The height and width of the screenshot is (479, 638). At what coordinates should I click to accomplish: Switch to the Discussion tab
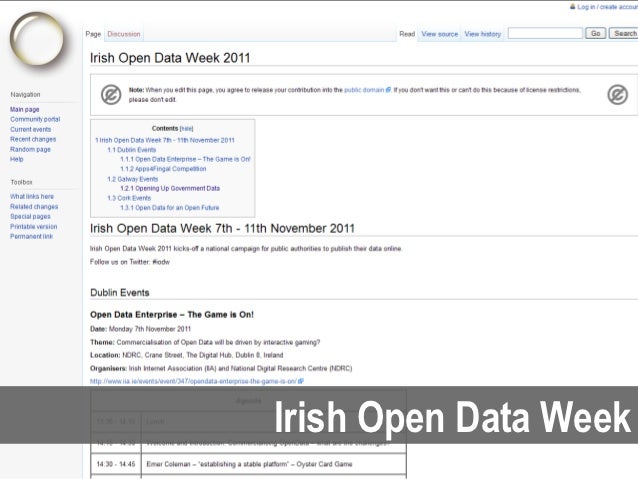124,34
